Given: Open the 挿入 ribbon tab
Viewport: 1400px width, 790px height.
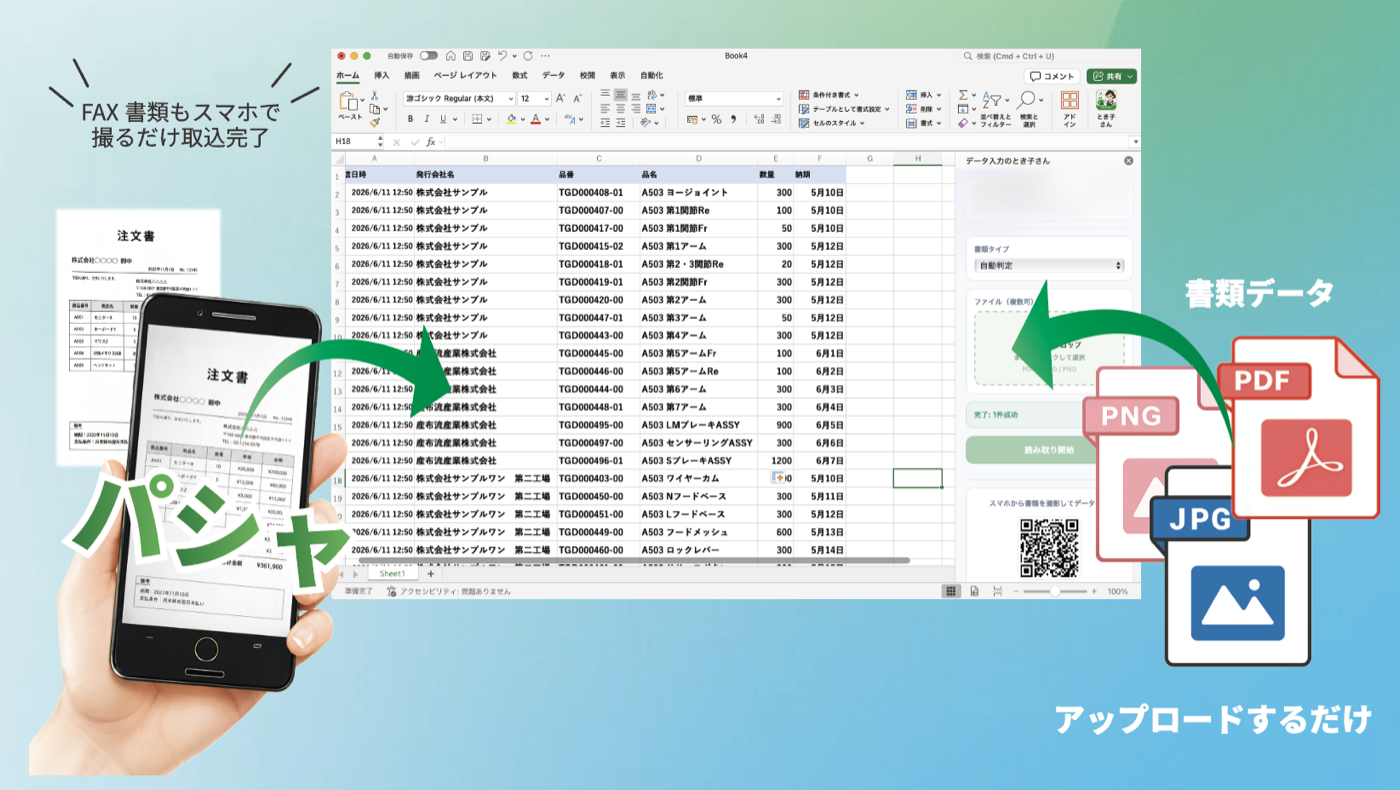Looking at the screenshot, I should 381,76.
